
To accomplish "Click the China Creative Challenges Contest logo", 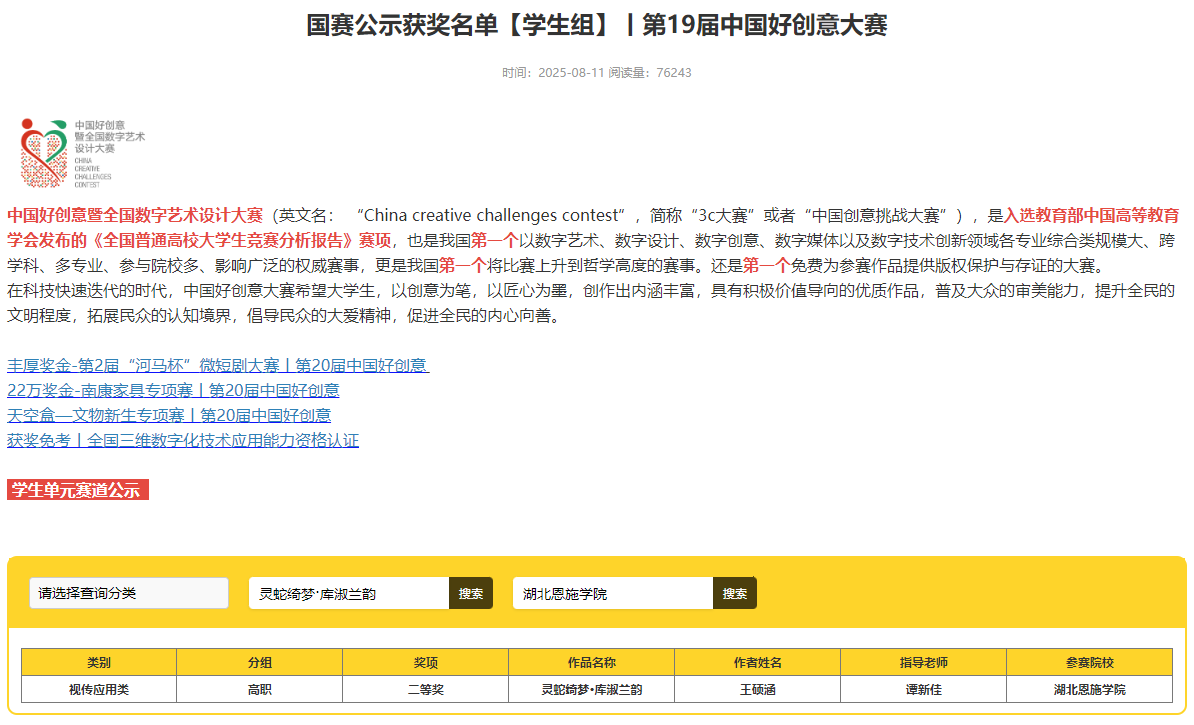I will click(x=81, y=153).
